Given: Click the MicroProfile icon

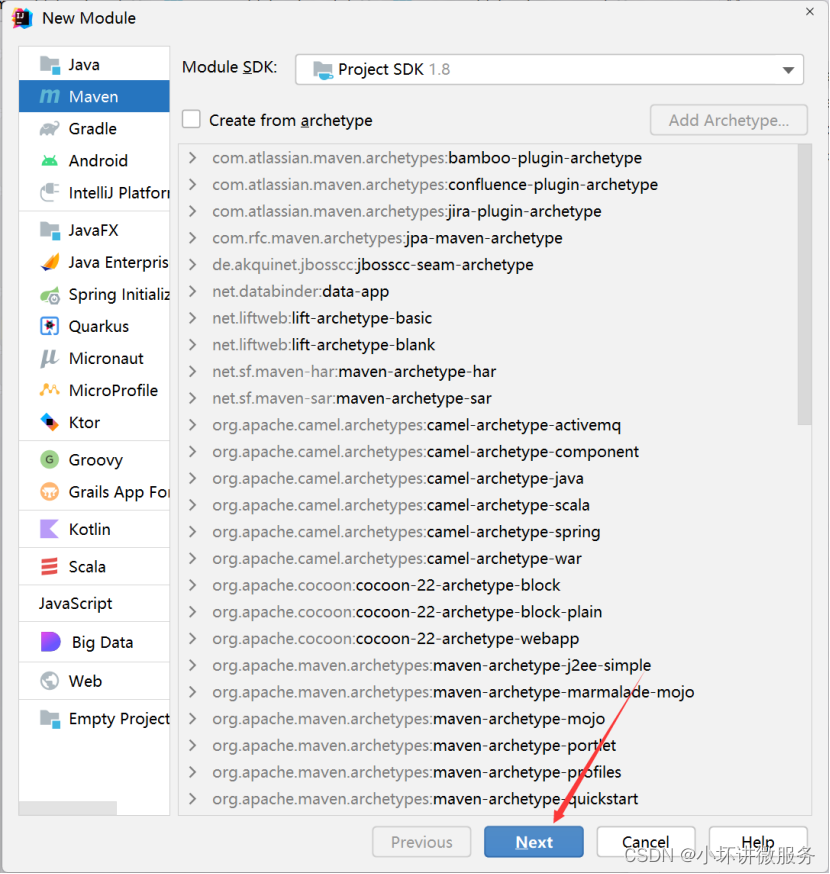Looking at the screenshot, I should pyautogui.click(x=50, y=390).
